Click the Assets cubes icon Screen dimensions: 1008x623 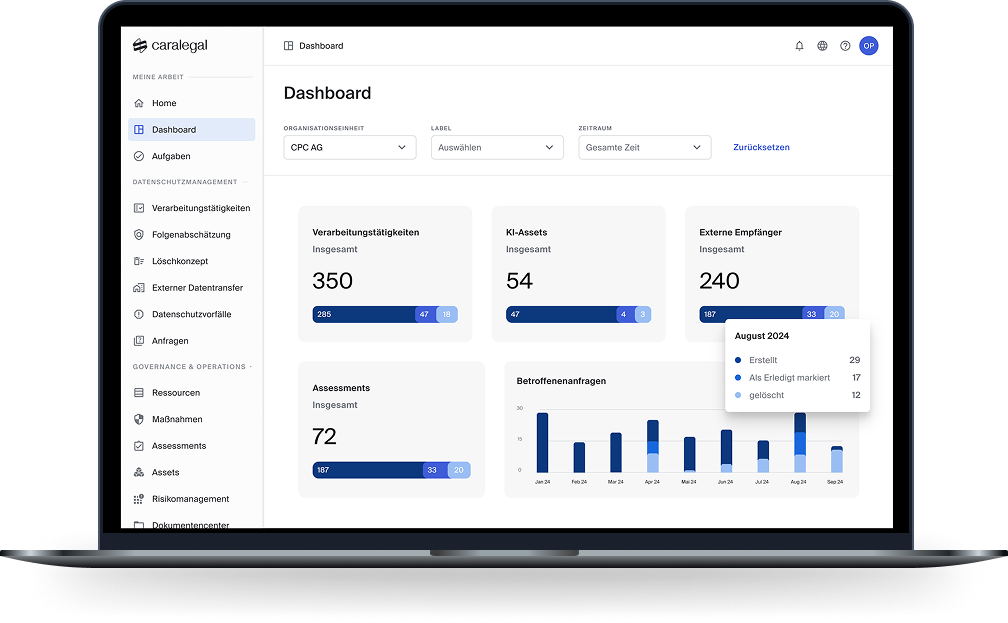139,473
